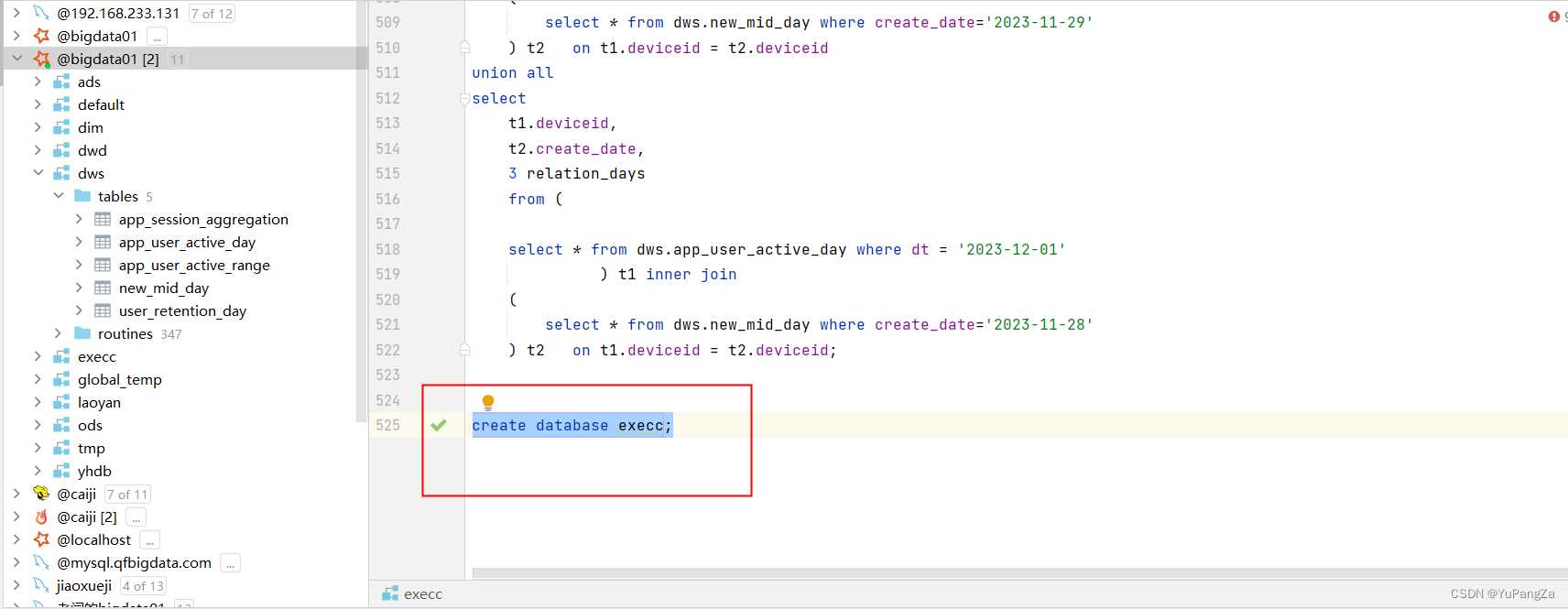Open the '7 of 11' badge beside @caiji
Viewport: 1568px width, 609px height.
[x=127, y=495]
